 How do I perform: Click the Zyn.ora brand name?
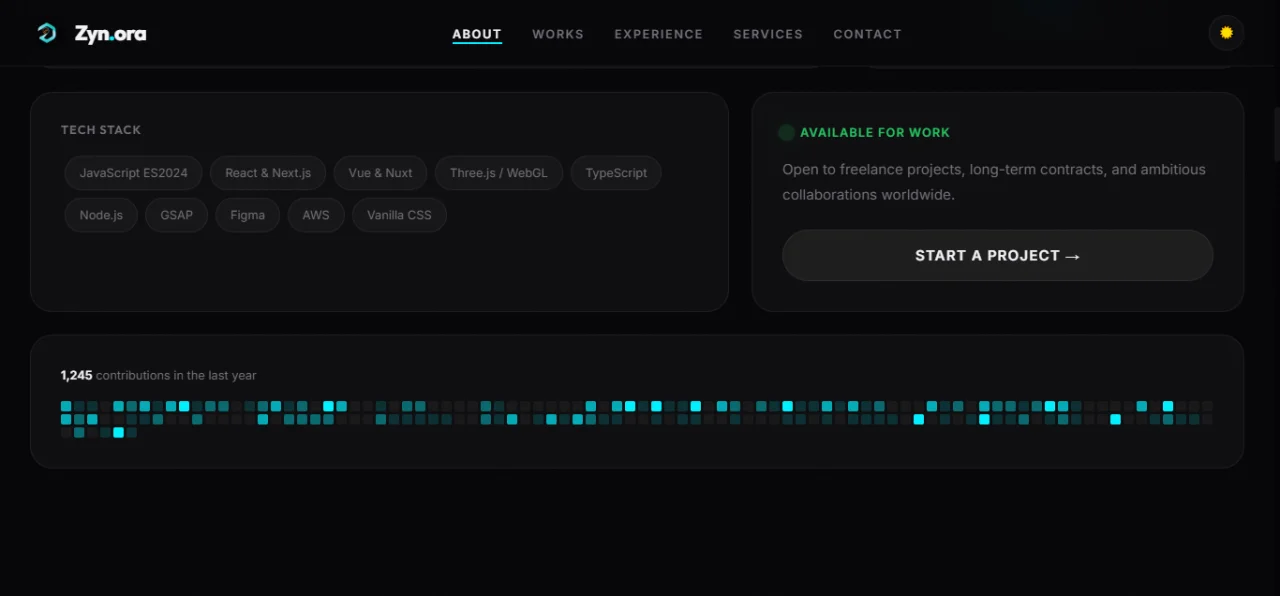[x=110, y=34]
